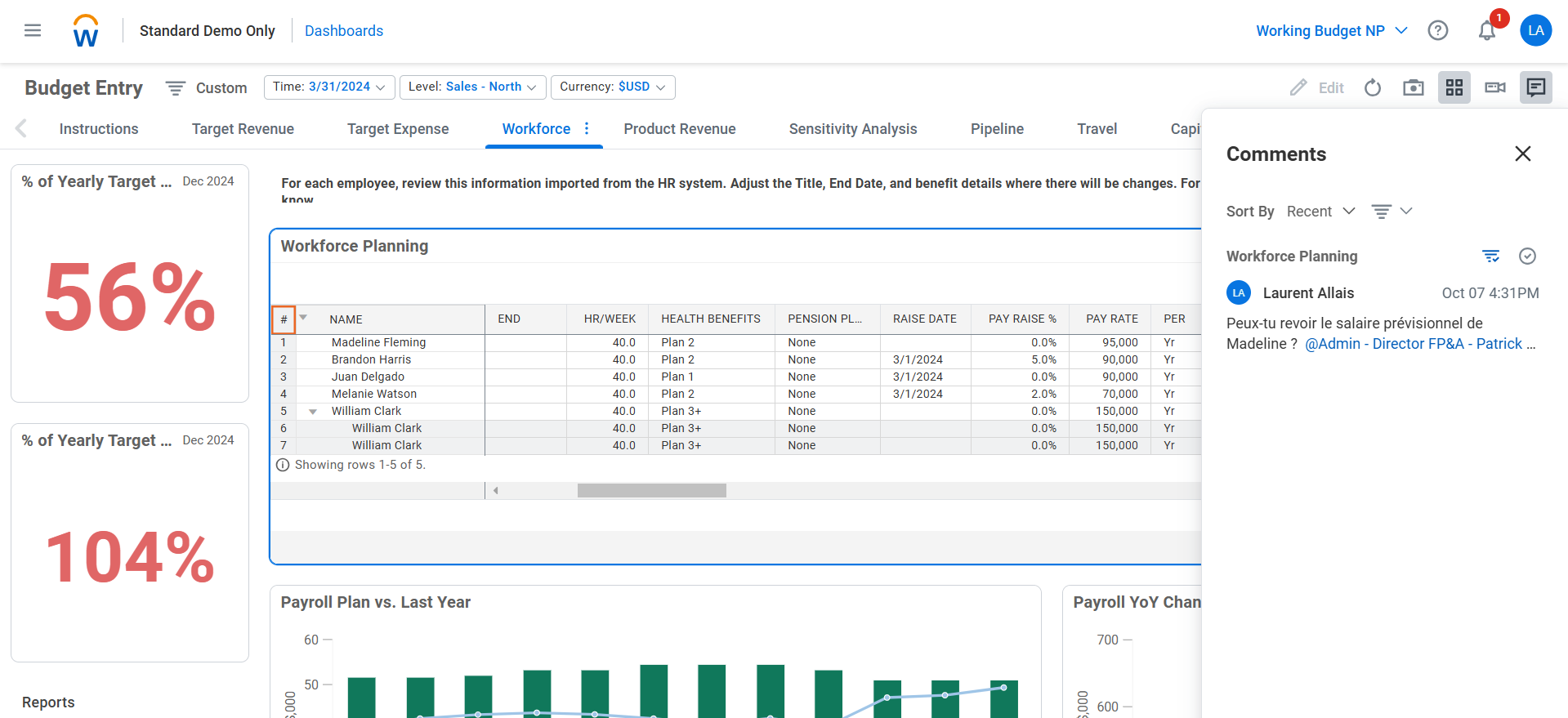Mark Workforce Planning comment thread resolved
This screenshot has height=718, width=1568.
1526,256
